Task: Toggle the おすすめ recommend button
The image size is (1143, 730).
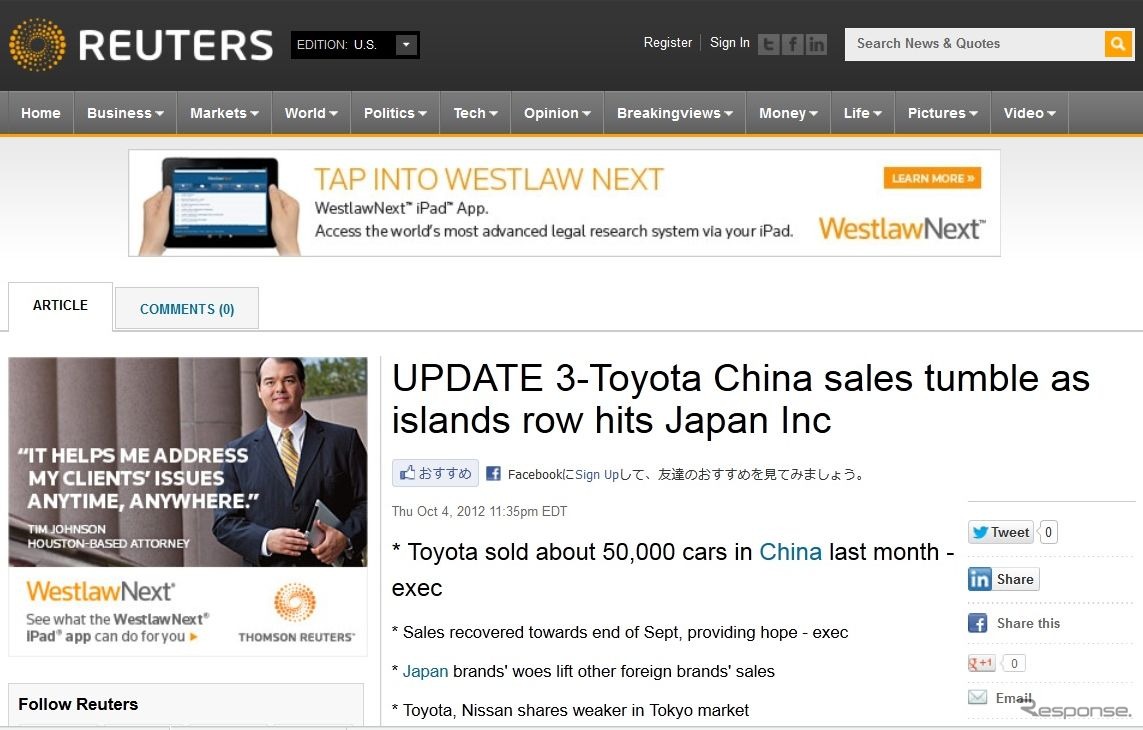Action: point(434,473)
